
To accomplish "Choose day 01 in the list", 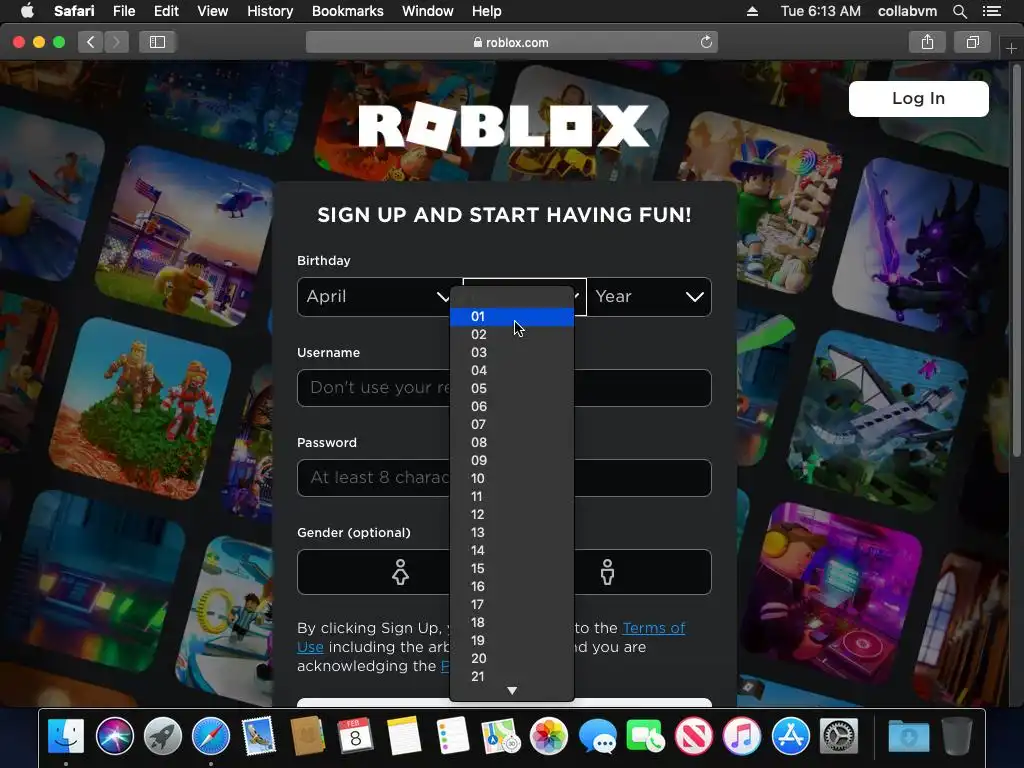I will click(512, 317).
